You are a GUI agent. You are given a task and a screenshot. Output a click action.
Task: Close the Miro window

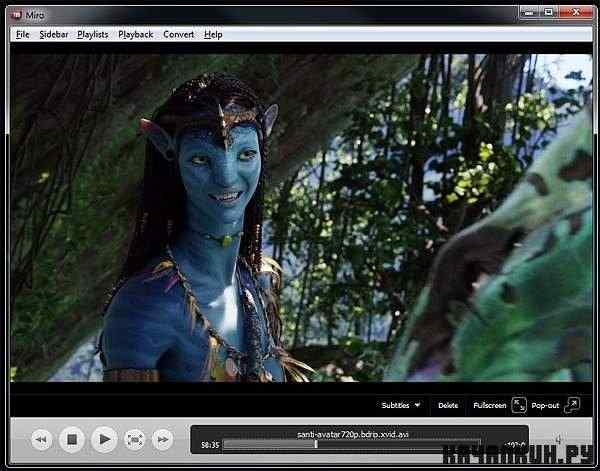pos(576,13)
